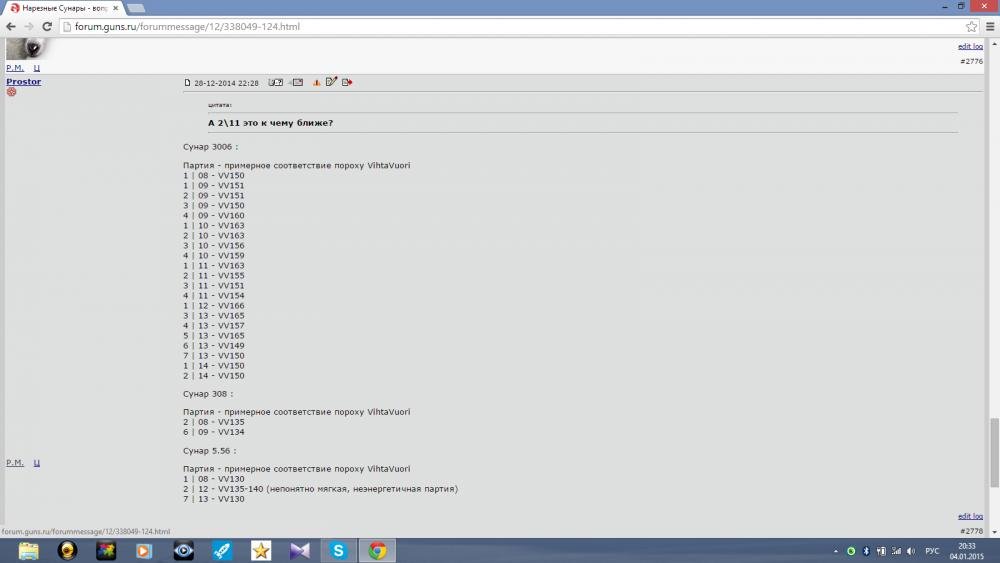Screen dimensions: 1000x563
Task: Open the Chrome hamburger menu
Action: point(988,26)
